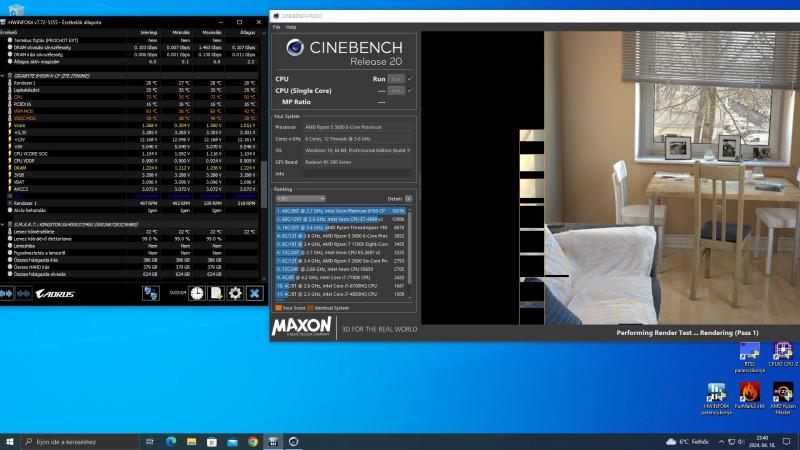This screenshot has width=800, height=450.
Task: Select Intel Core i7-6700HQ ranking row
Action: pos(340,286)
